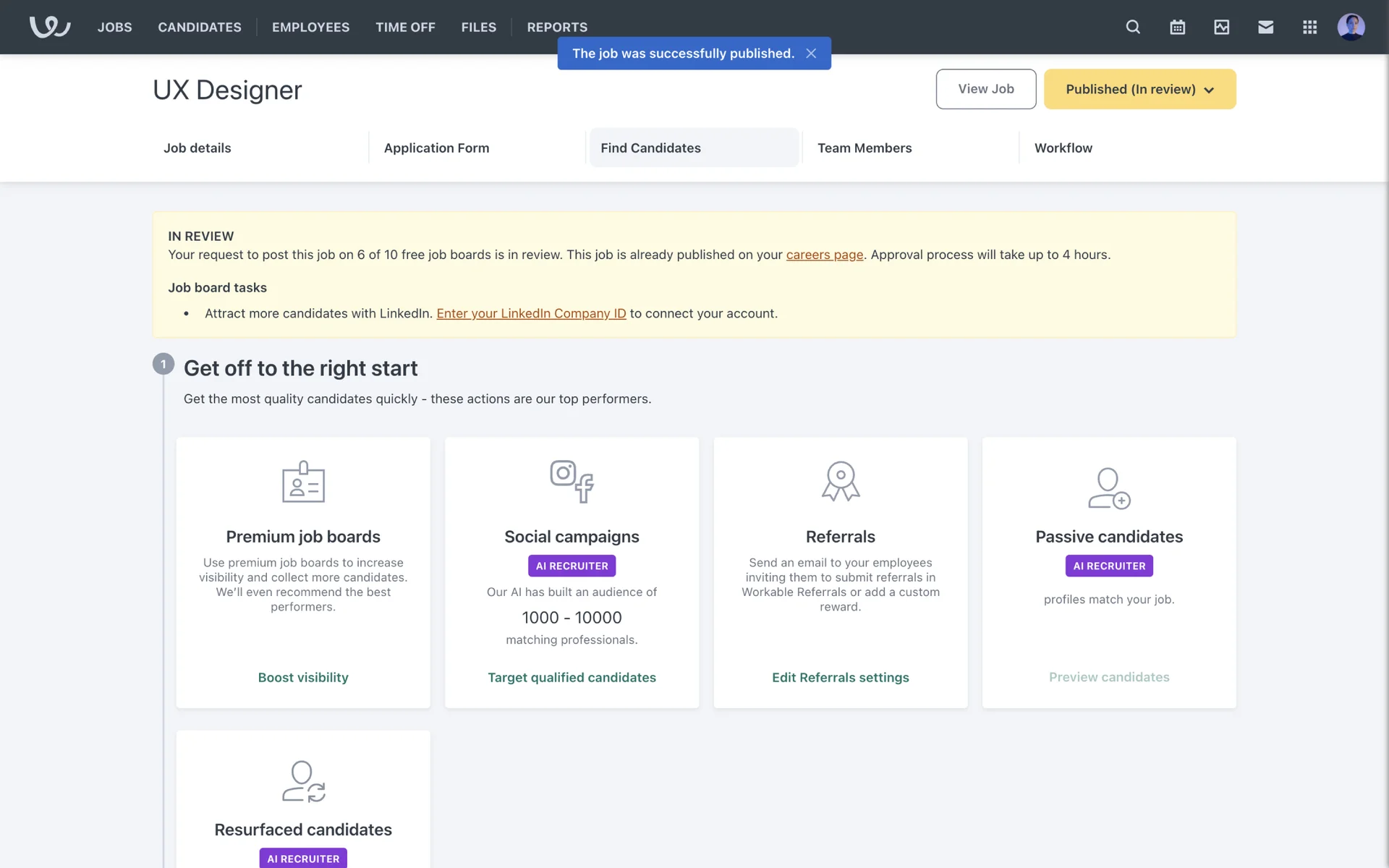Click Enter your LinkedIn Company ID link
The width and height of the screenshot is (1389, 868).
click(531, 313)
